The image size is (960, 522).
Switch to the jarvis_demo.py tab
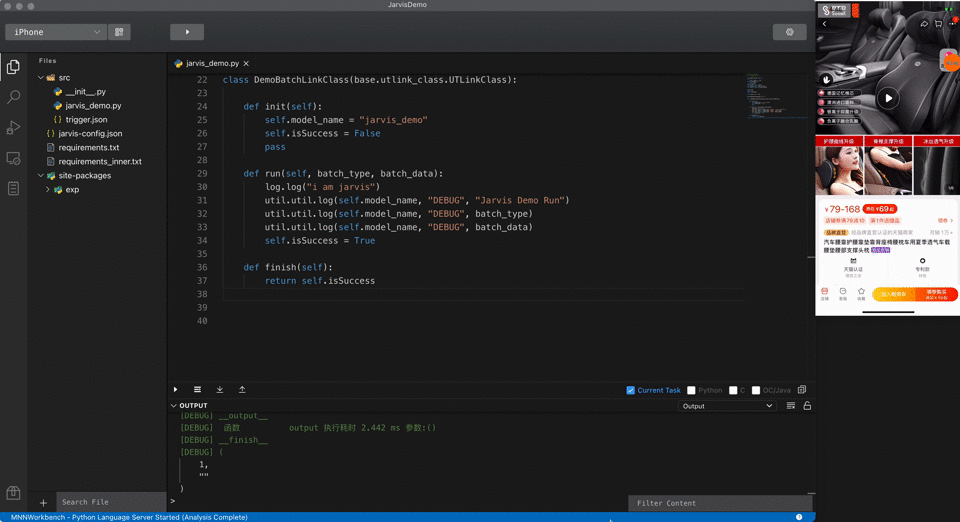coord(212,64)
